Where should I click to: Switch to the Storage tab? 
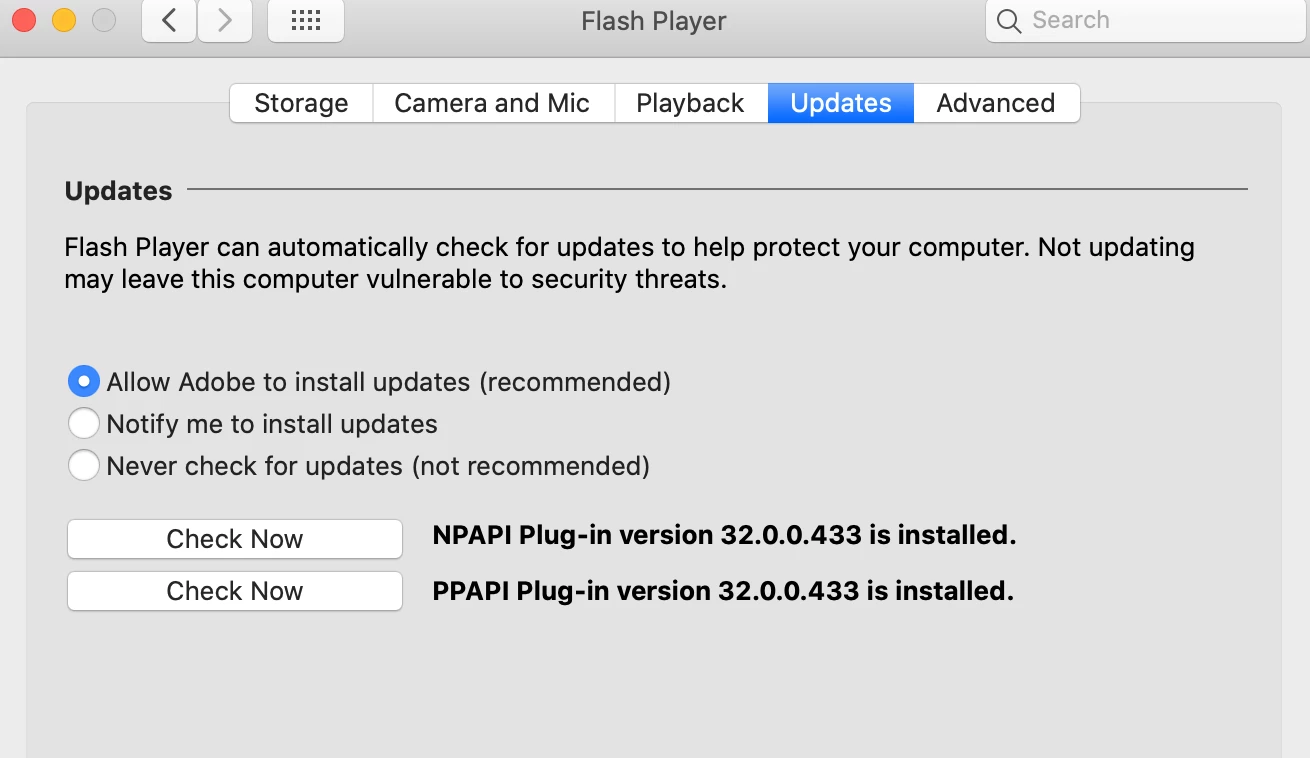click(301, 103)
